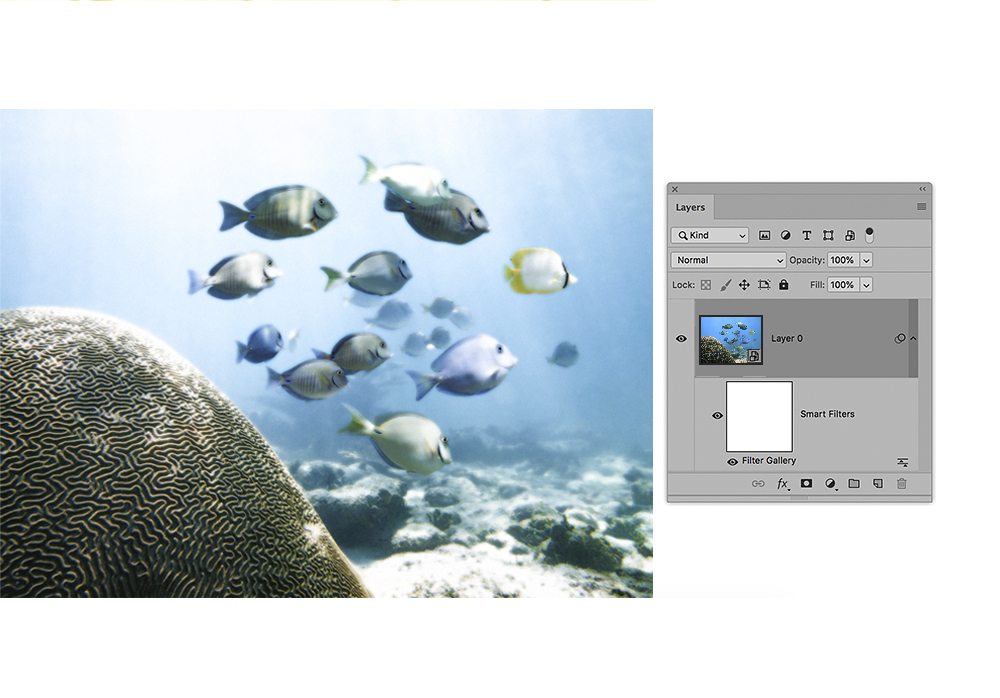Select the Layers tab

click(690, 207)
